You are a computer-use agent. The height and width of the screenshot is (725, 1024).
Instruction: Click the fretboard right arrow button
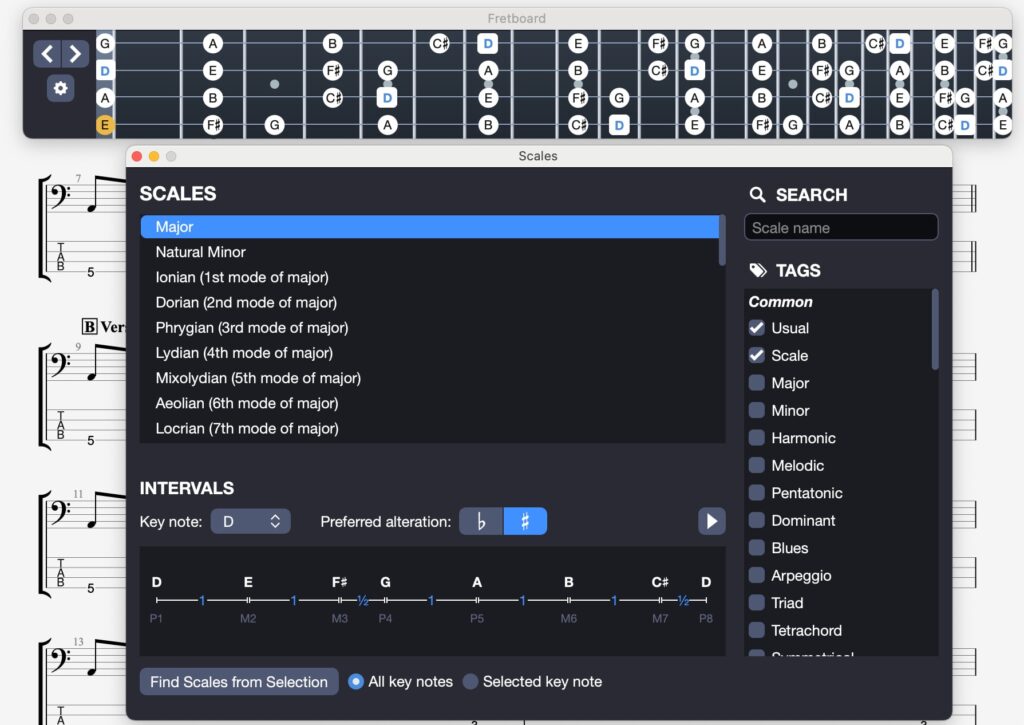coord(75,54)
